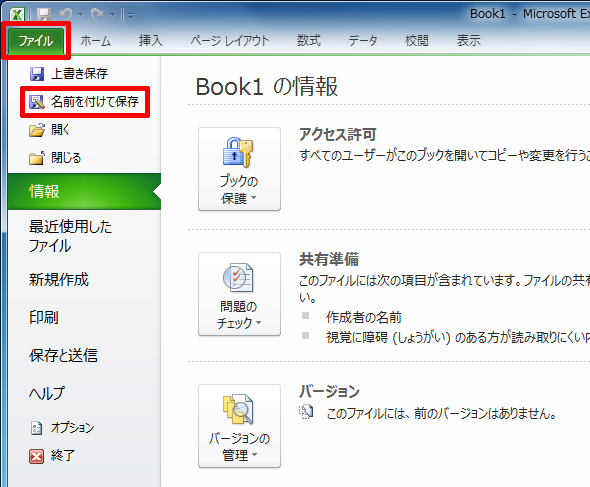Click the 開く open folder icon

click(37, 130)
